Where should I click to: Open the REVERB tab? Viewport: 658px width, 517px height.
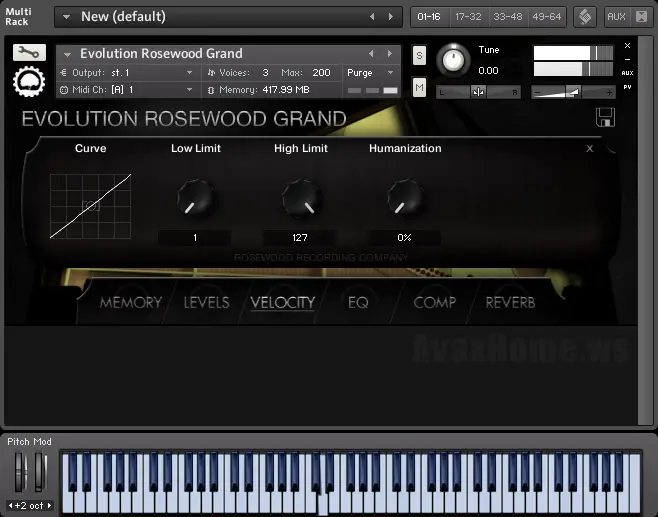510,302
